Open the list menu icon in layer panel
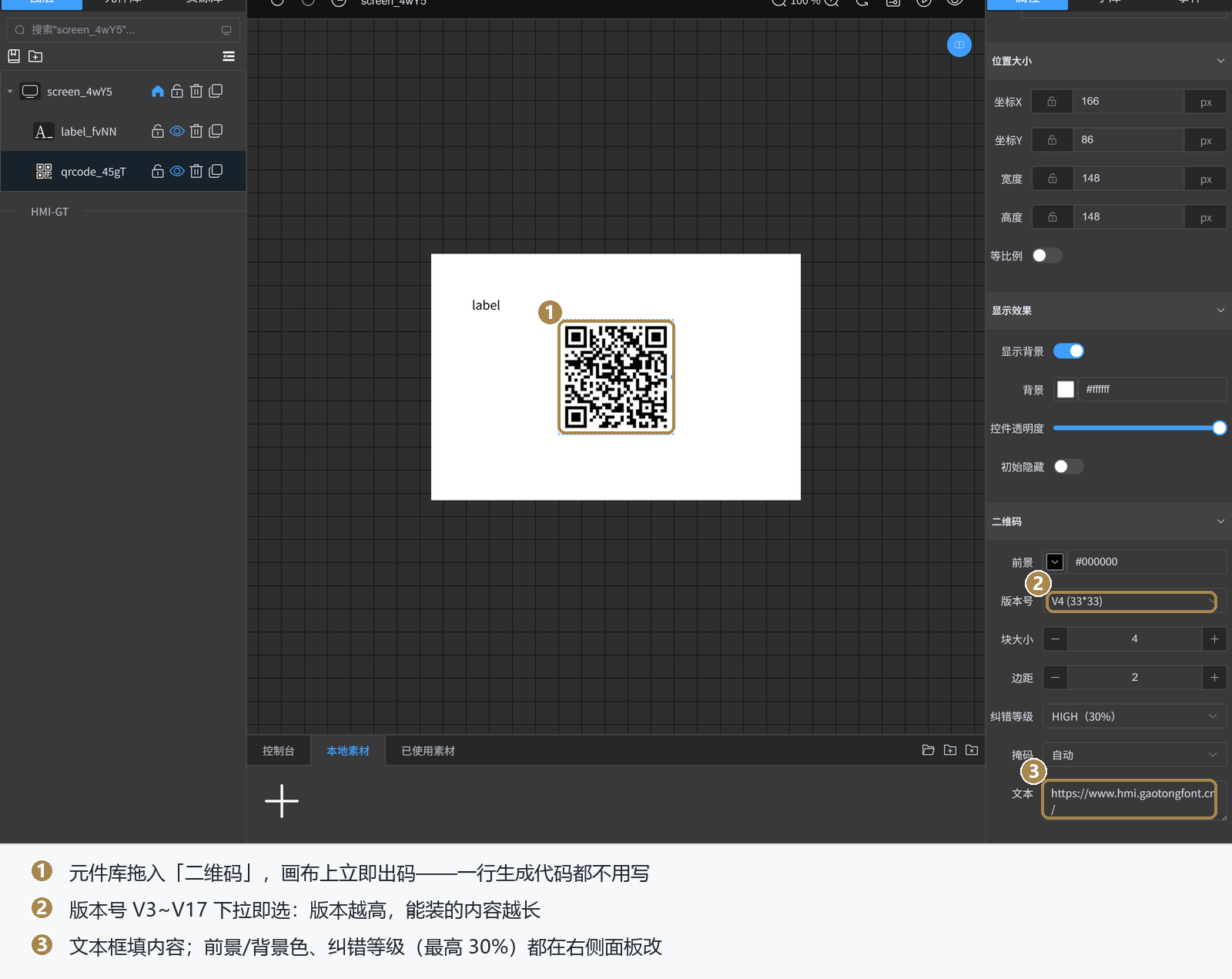Viewport: 1232px width, 979px height. pos(229,56)
